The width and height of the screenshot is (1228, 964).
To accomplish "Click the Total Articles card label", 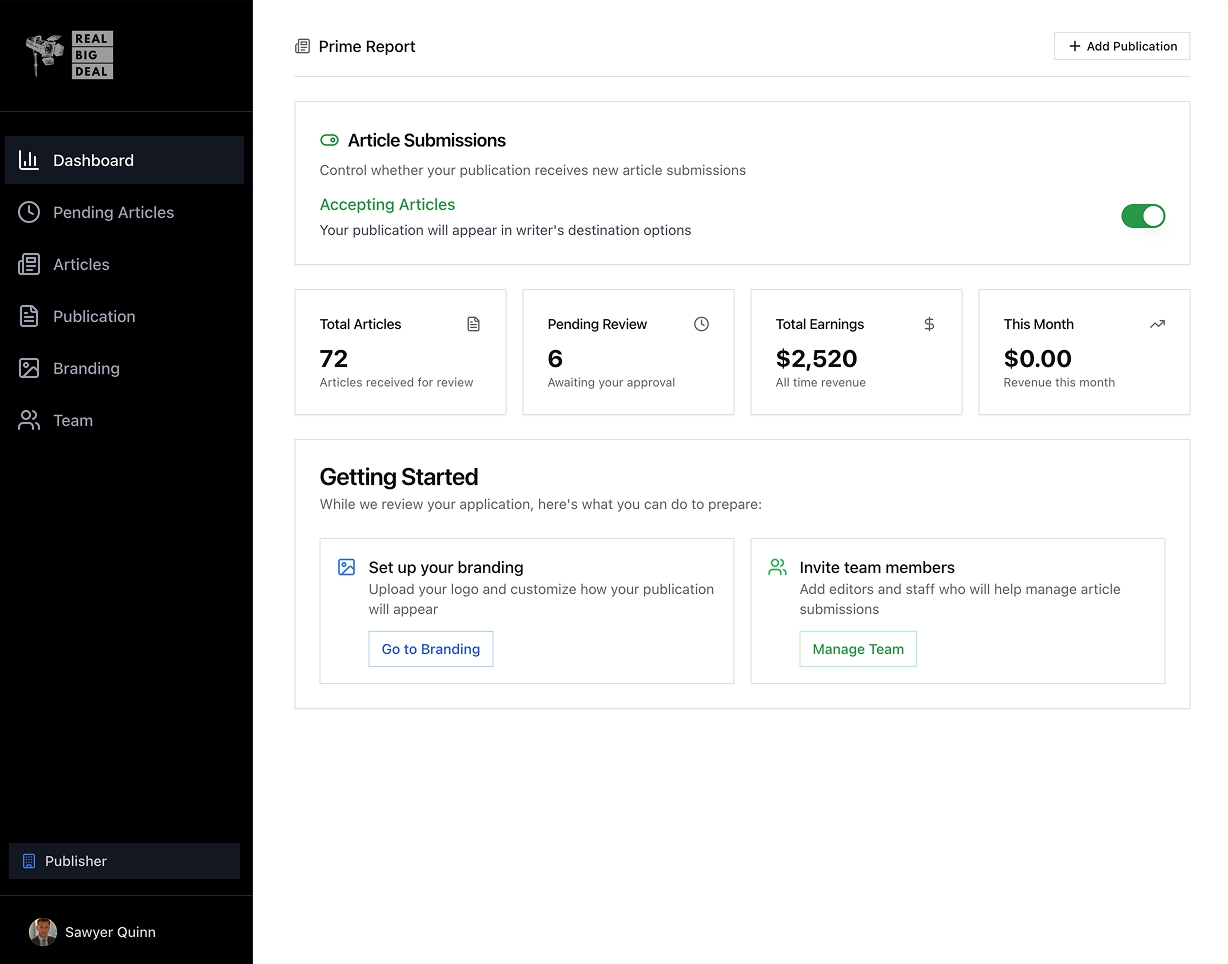I will point(360,324).
